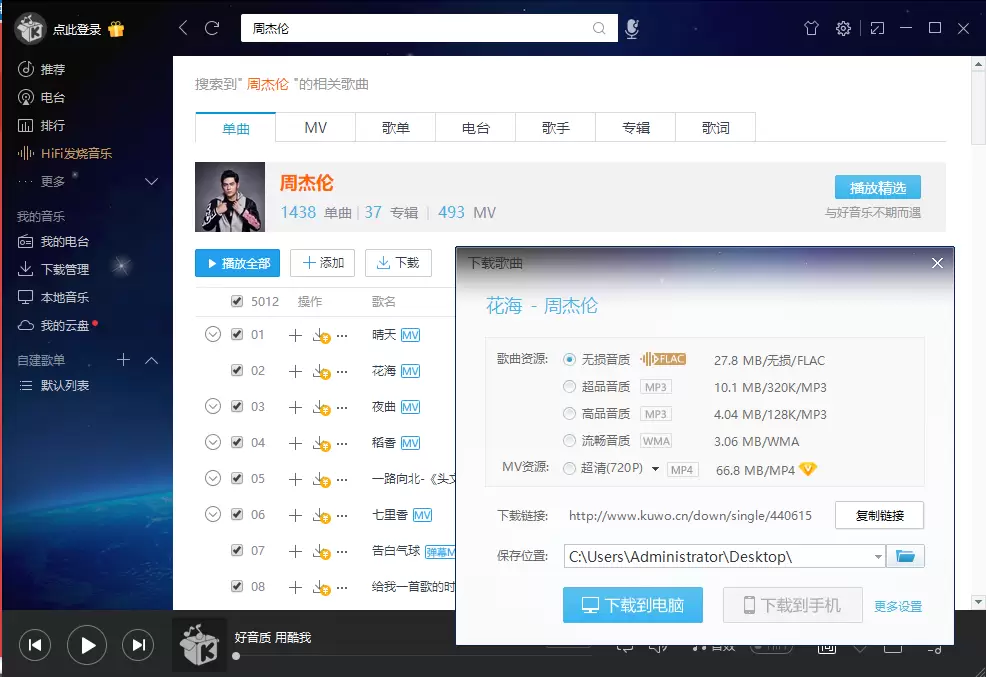Collapse the 自建歌单 section
The width and height of the screenshot is (986, 677).
152,360
